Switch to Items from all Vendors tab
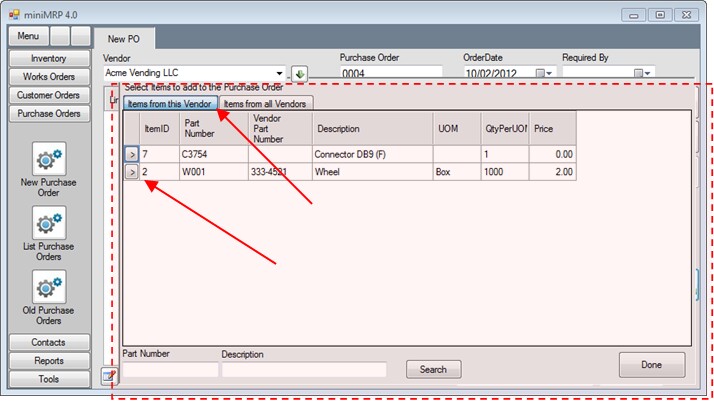The image size is (714, 401). pyautogui.click(x=266, y=103)
